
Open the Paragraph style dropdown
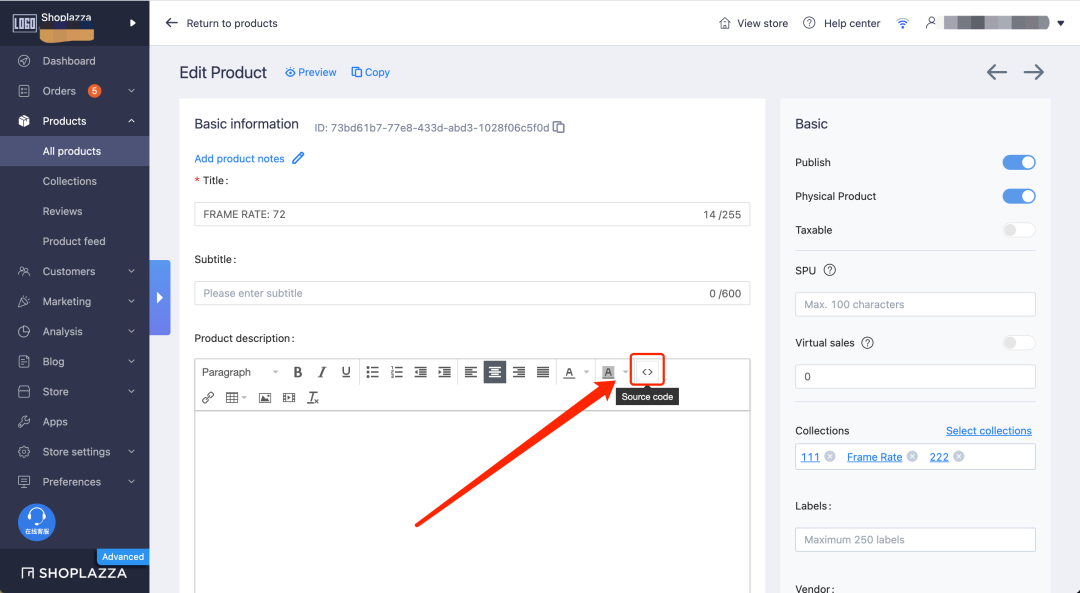click(240, 372)
